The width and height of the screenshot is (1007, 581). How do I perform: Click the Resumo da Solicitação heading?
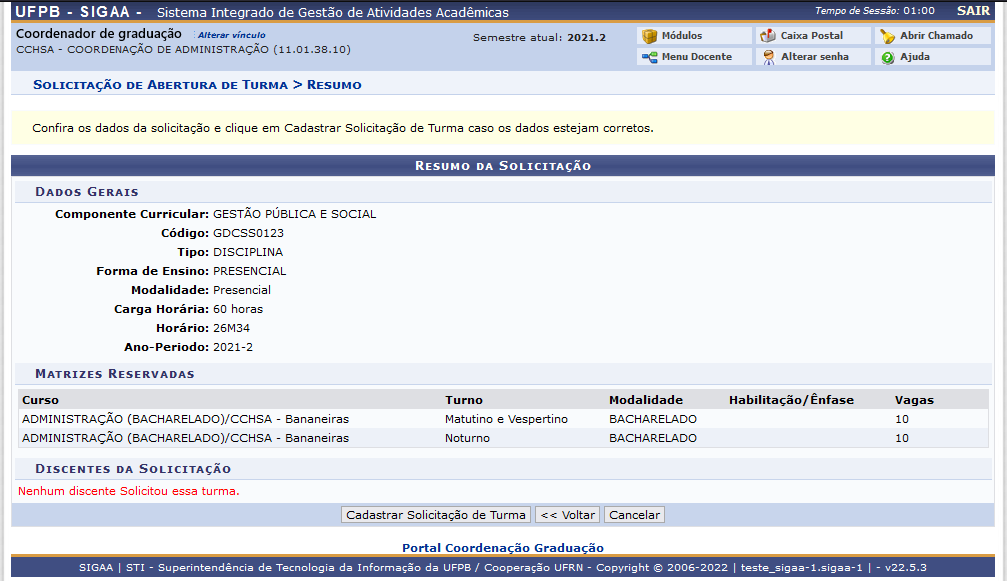[x=503, y=166]
